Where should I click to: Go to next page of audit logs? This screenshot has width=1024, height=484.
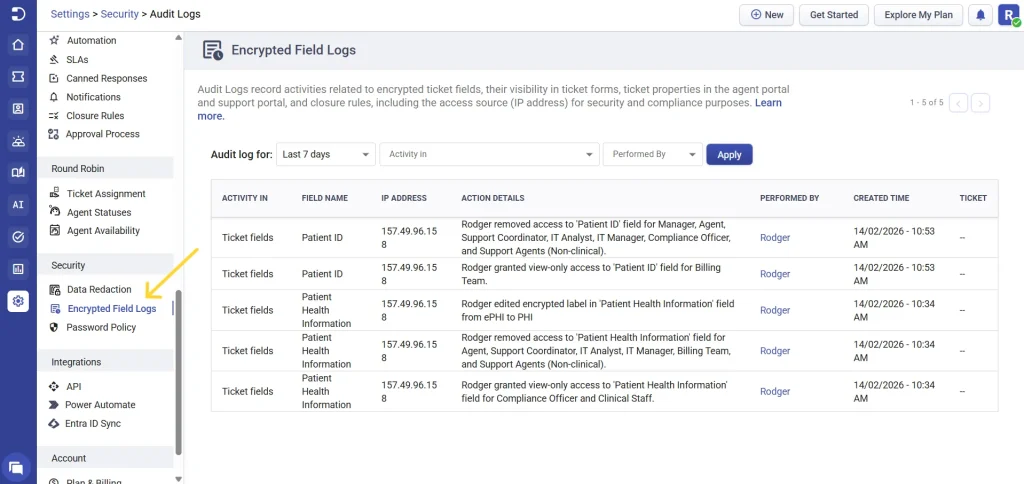tap(980, 103)
